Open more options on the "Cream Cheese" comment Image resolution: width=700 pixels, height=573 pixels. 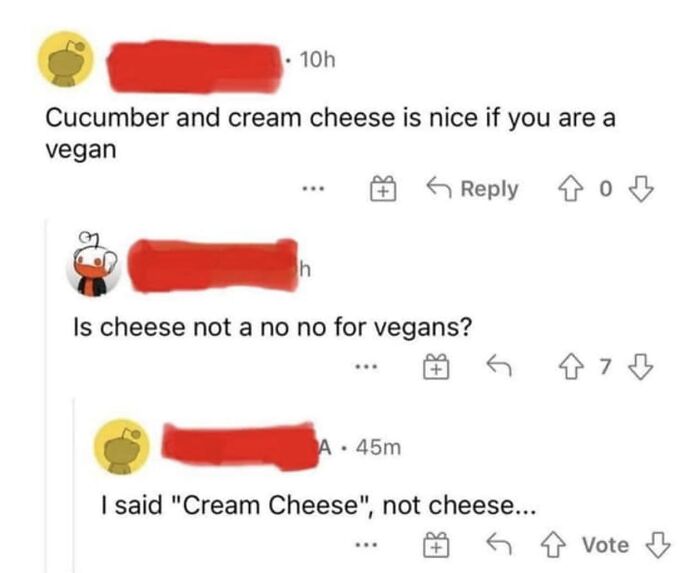click(367, 545)
